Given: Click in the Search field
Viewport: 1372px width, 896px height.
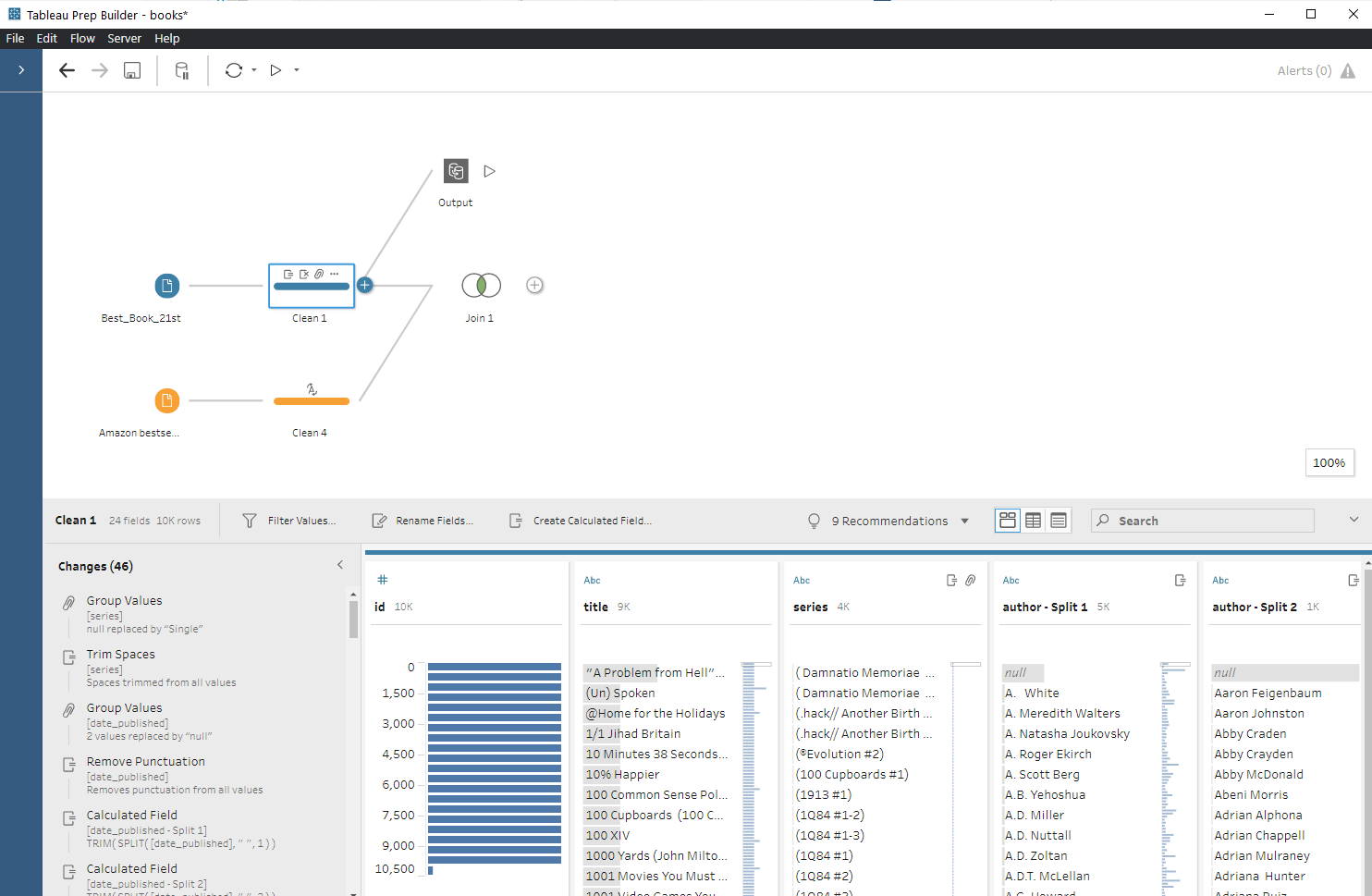Looking at the screenshot, I should click(1202, 520).
